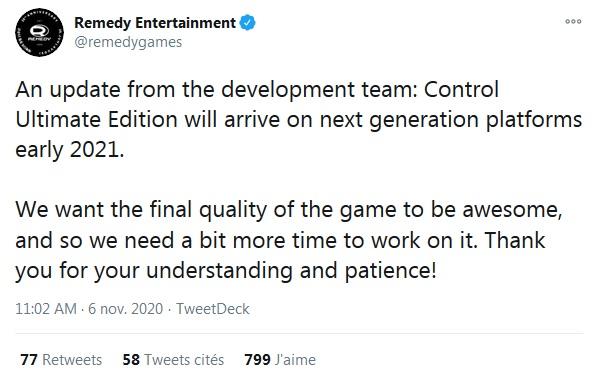Click the 'you for your understanding' line
Screen dimensions: 598x375
point(225,271)
